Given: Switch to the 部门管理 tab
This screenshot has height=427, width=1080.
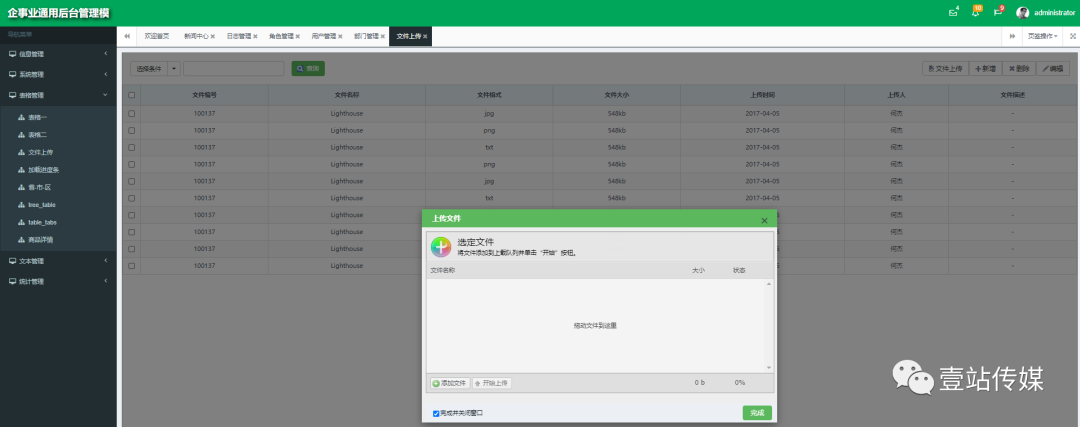Looking at the screenshot, I should click(x=366, y=36).
